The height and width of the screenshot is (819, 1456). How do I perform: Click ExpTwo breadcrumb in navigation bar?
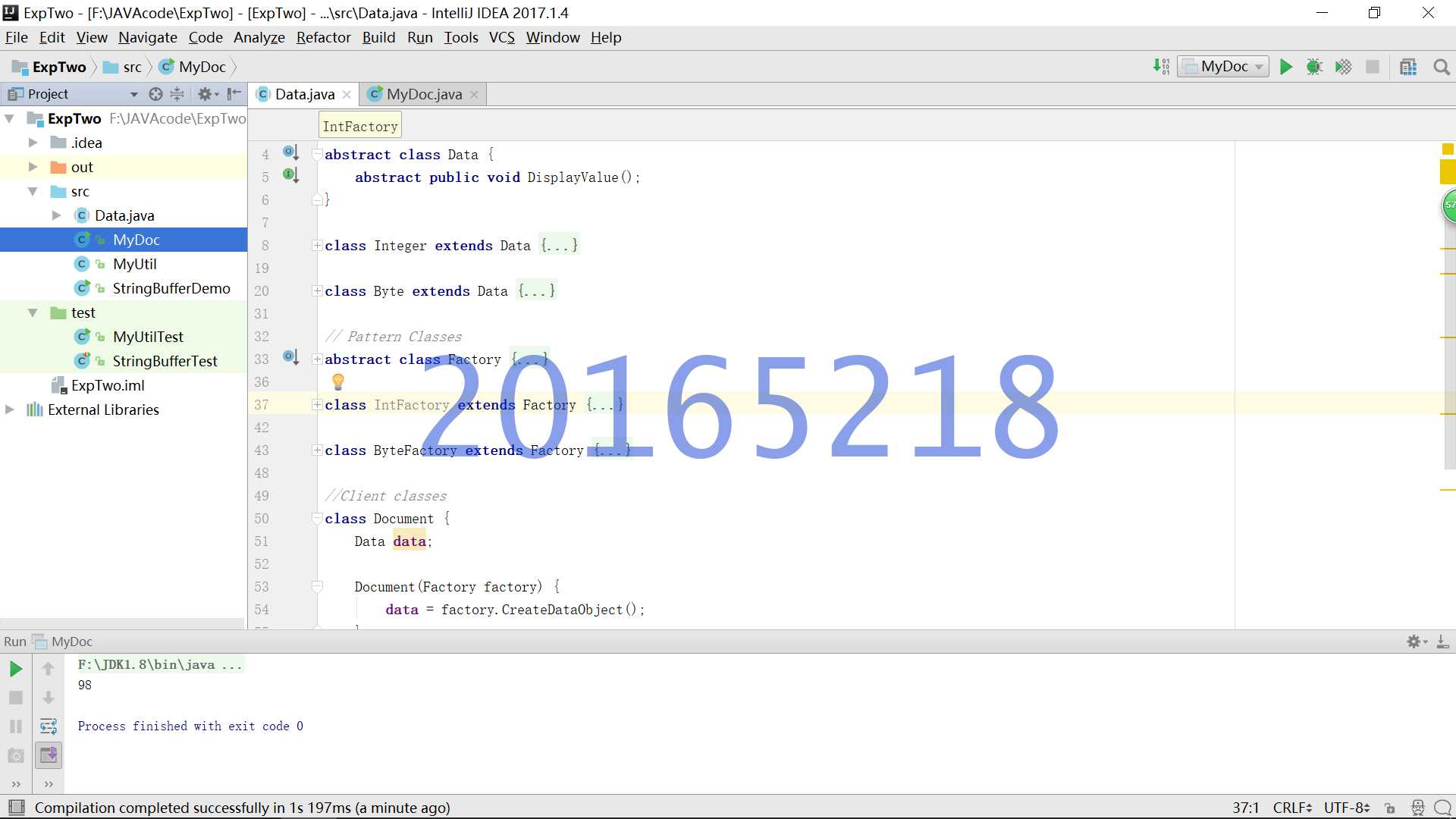pyautogui.click(x=50, y=67)
